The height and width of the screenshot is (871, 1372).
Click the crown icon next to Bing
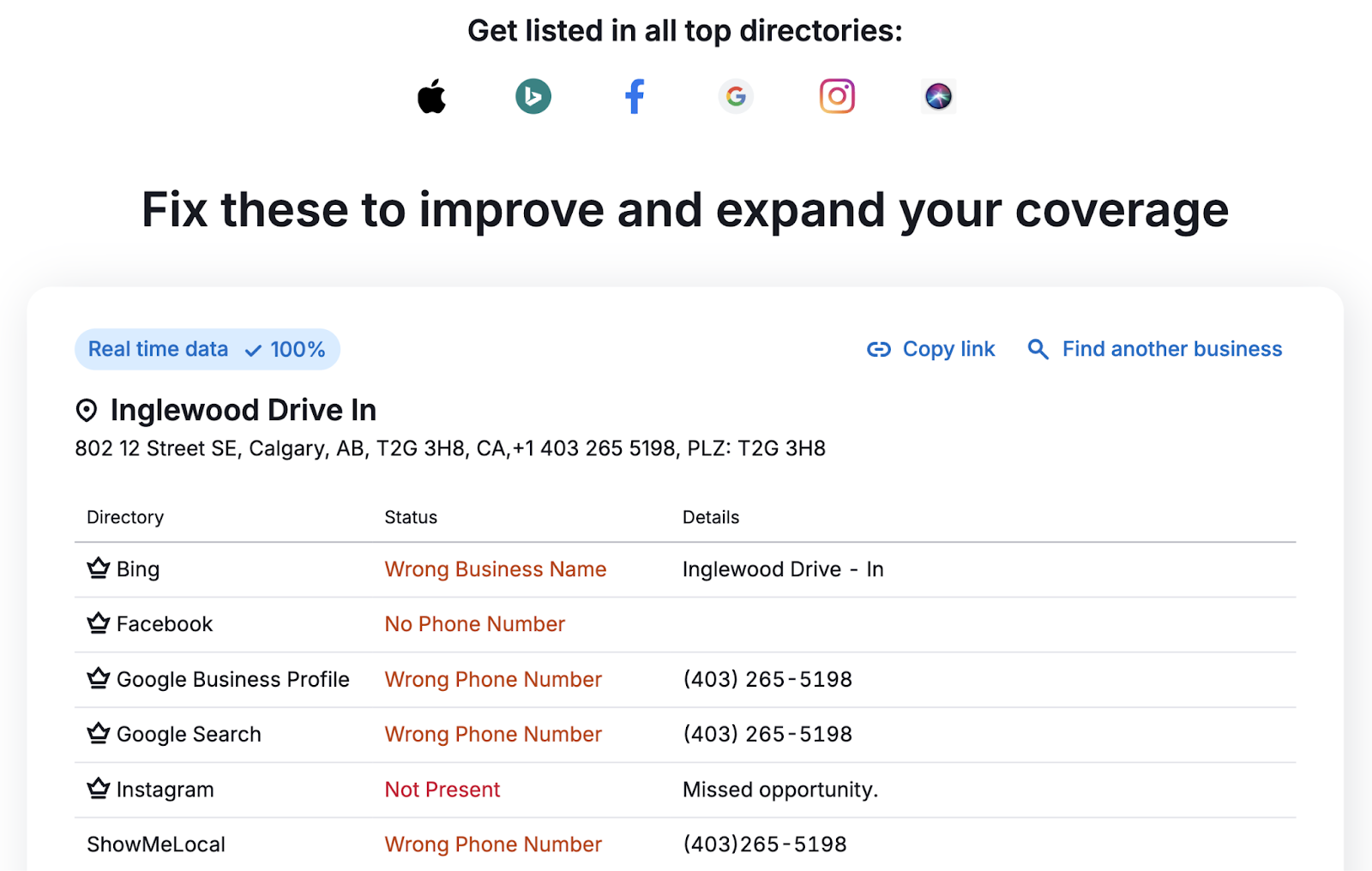click(x=97, y=568)
